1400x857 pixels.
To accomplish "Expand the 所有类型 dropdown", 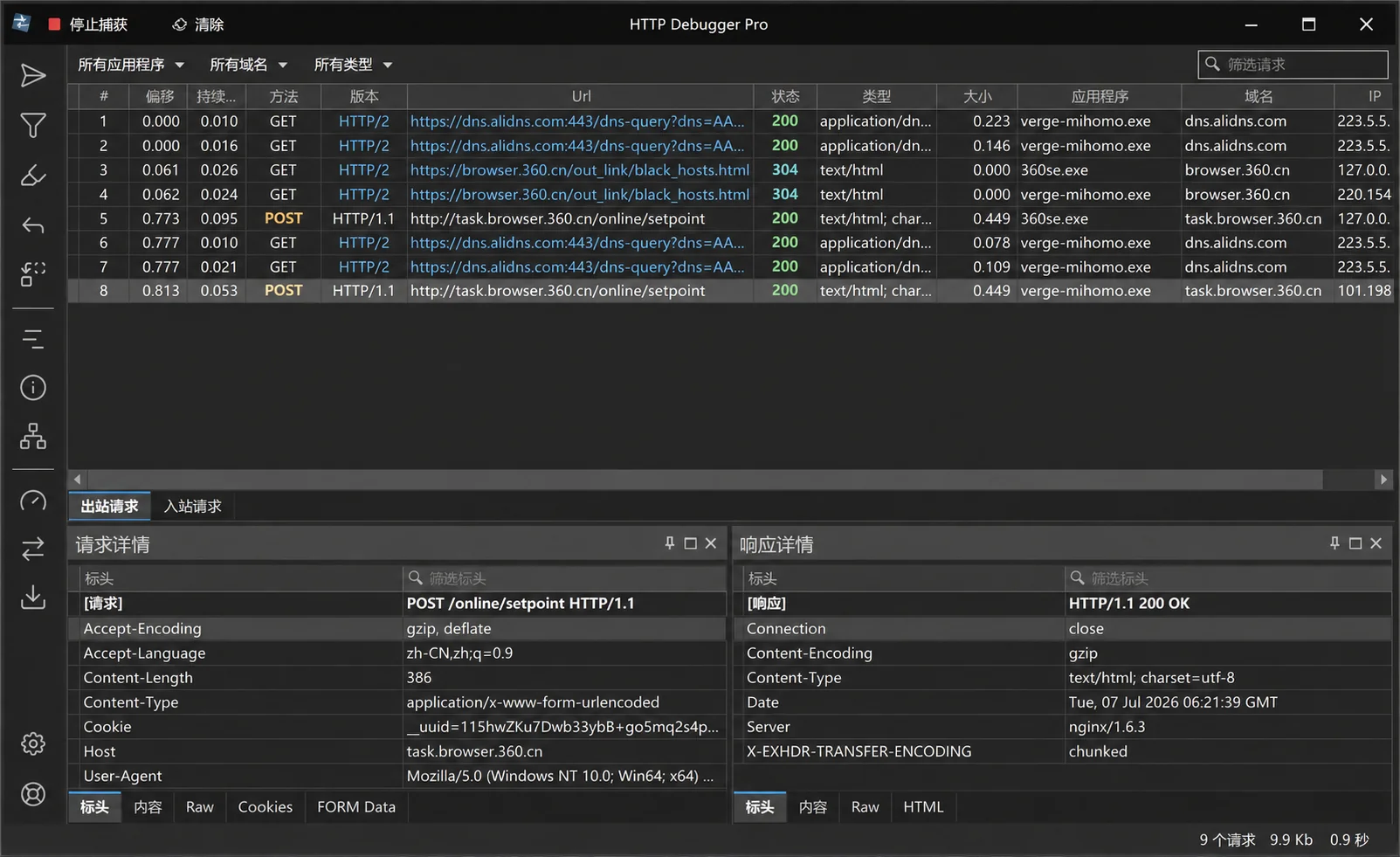I will pyautogui.click(x=353, y=65).
